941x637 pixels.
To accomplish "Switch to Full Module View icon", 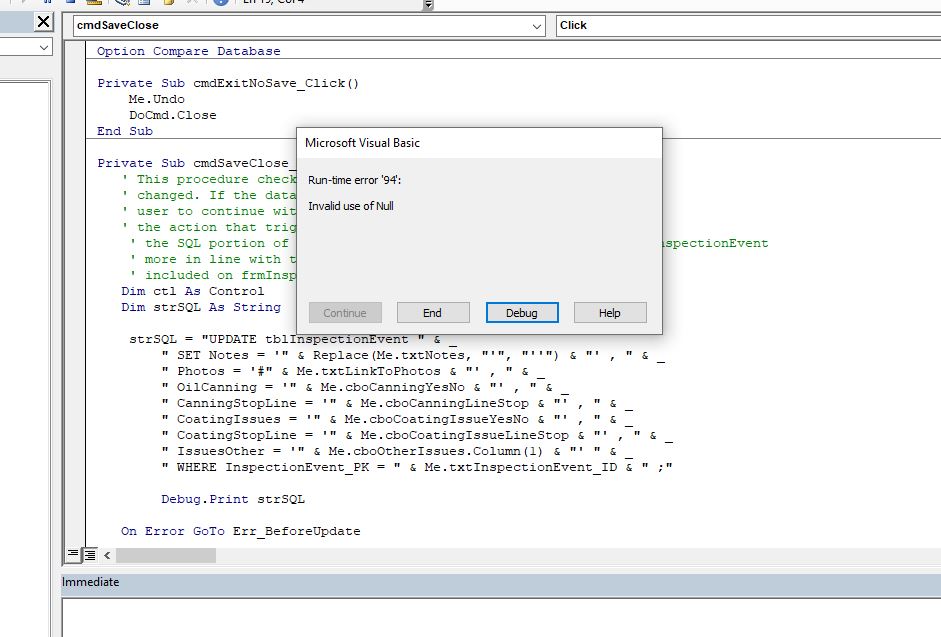I will point(89,555).
